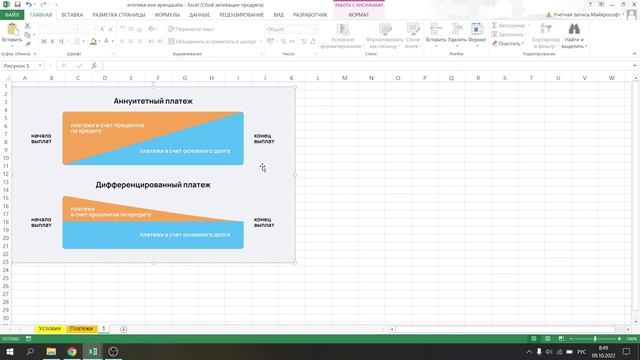The height and width of the screenshot is (360, 640).
Task: Click the zoom out minus button
Action: coord(571,339)
